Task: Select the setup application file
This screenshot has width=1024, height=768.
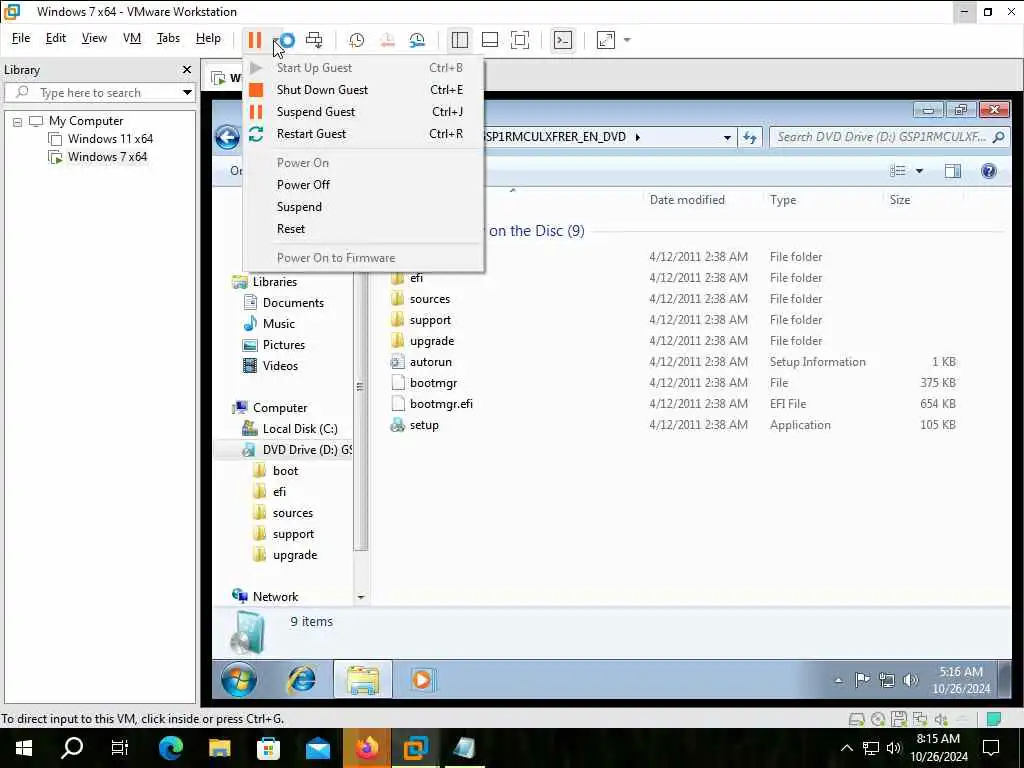Action: [x=424, y=425]
